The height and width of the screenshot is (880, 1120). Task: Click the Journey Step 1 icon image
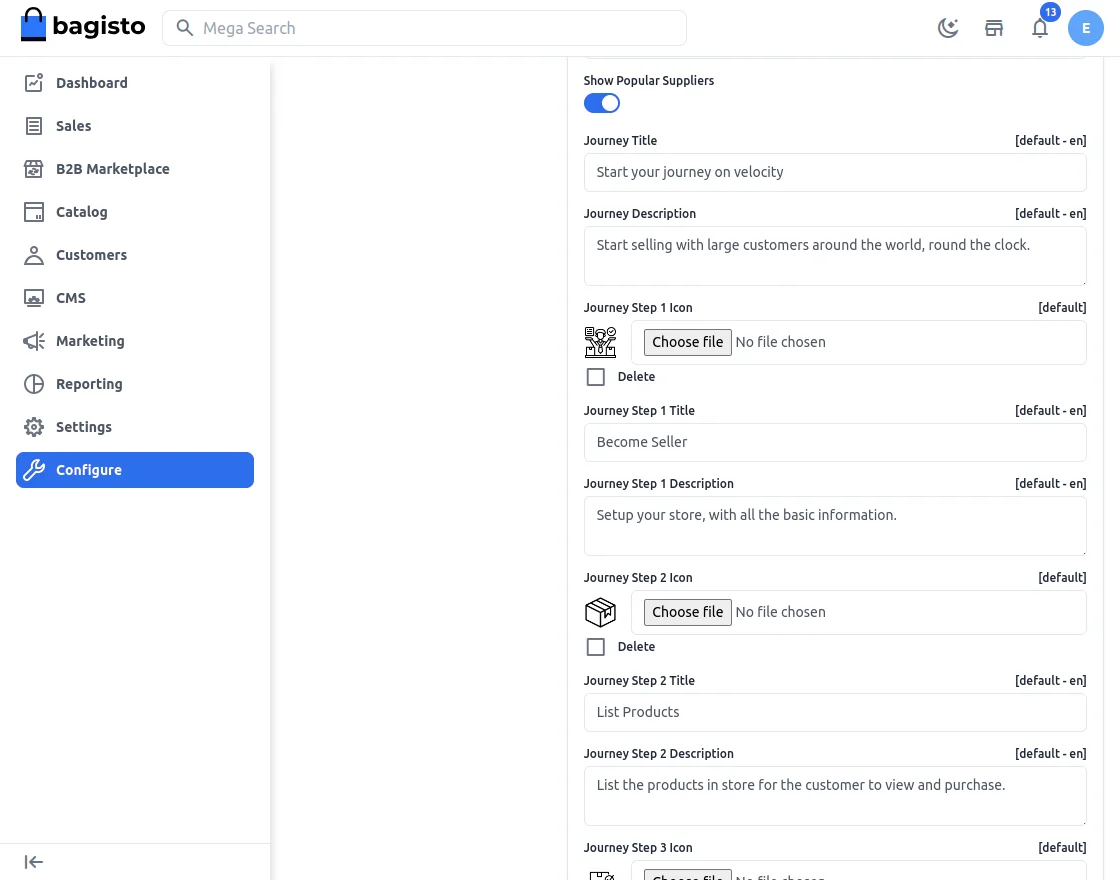point(601,342)
